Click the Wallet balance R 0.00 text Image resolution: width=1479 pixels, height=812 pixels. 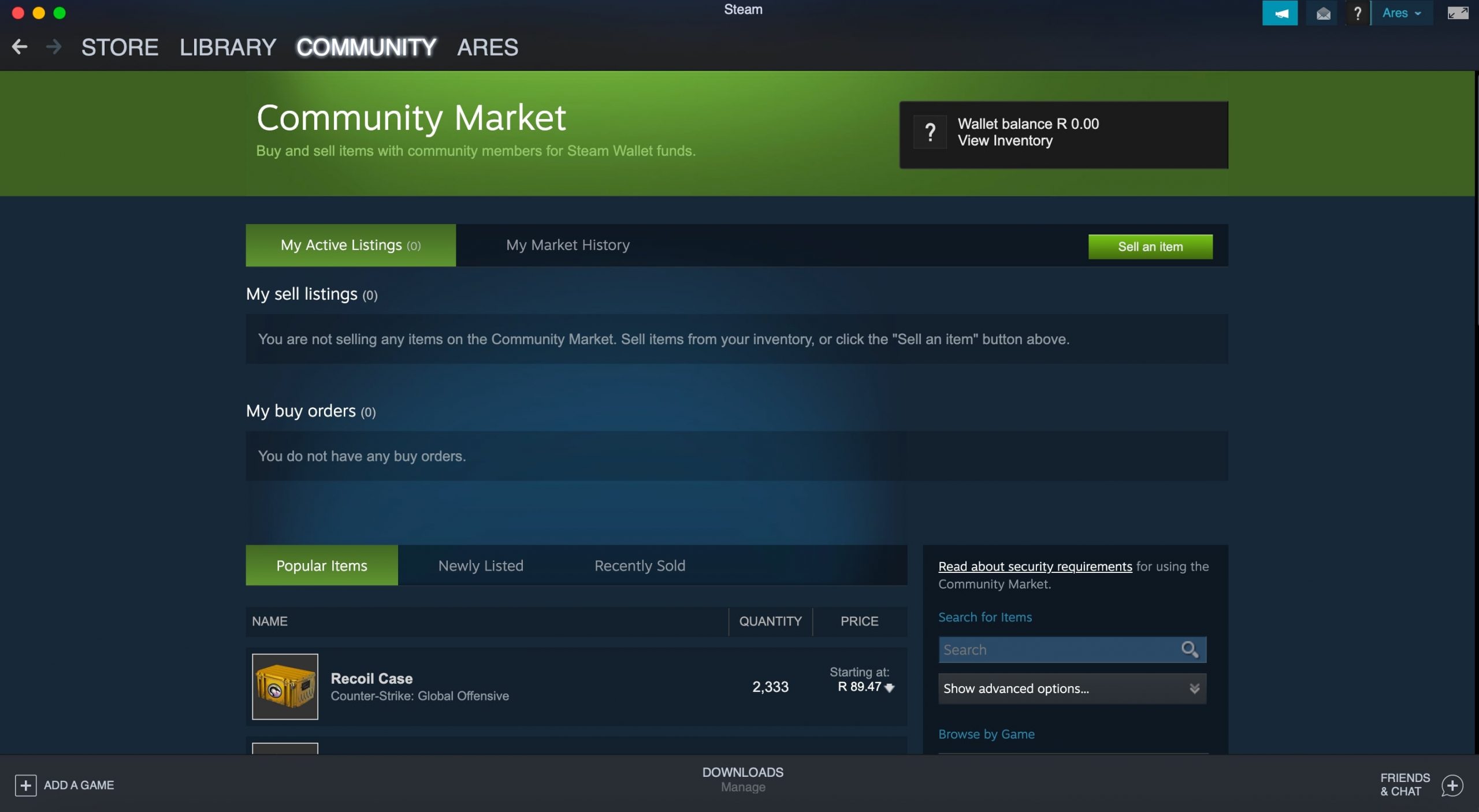1028,124
